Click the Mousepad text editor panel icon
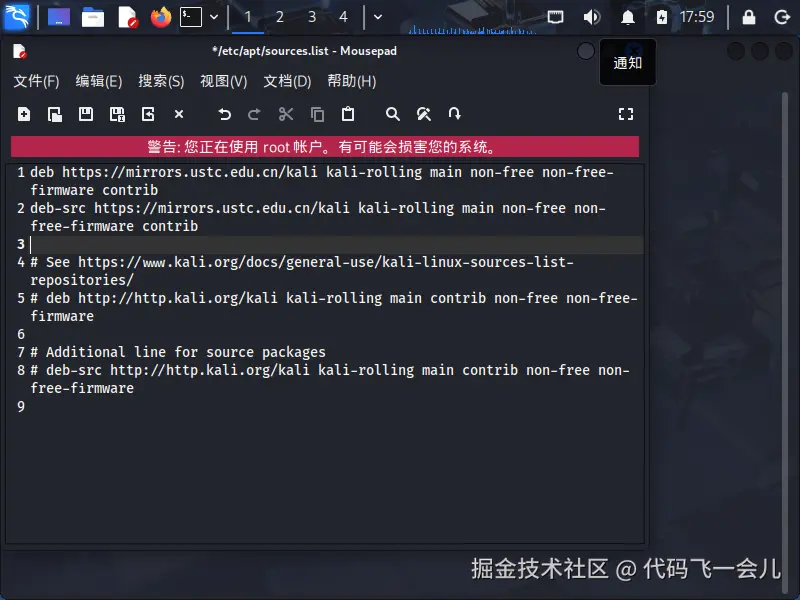 coord(128,17)
